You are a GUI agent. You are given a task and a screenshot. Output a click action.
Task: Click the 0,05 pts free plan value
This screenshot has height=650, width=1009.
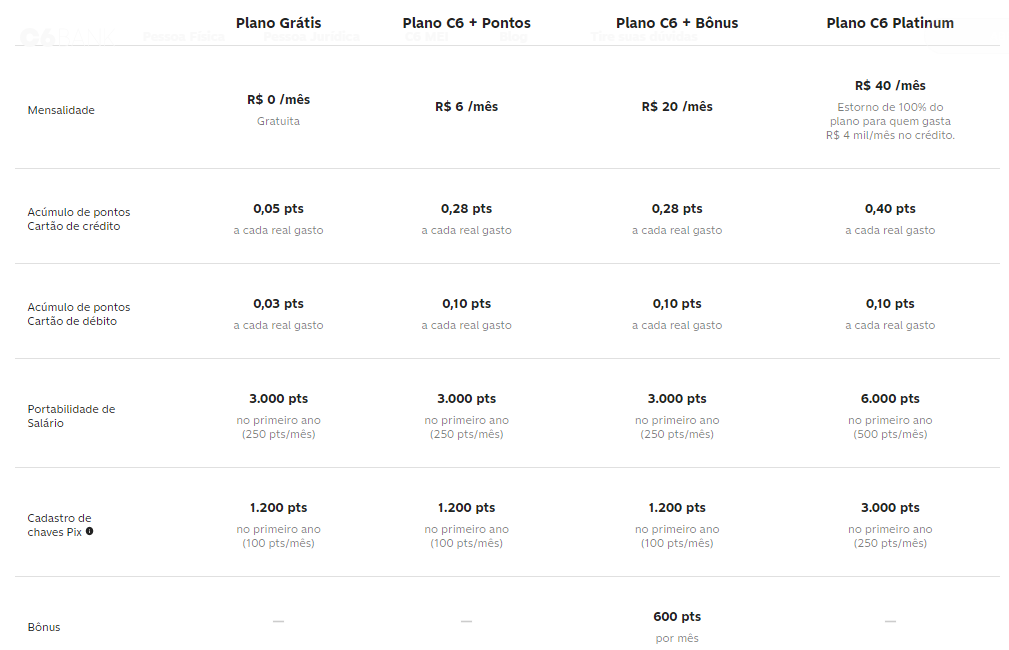[x=278, y=209]
